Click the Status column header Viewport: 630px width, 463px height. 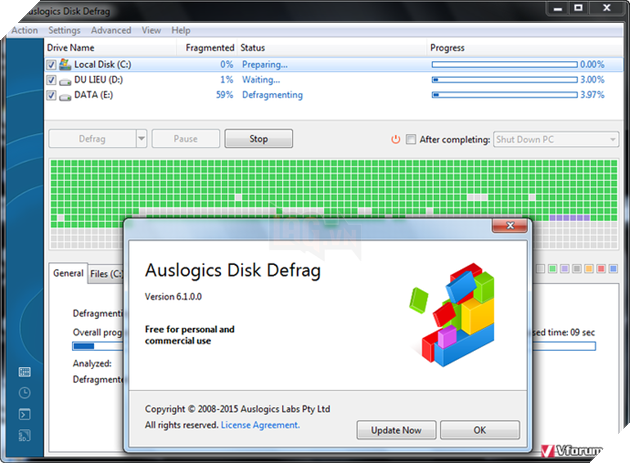(x=253, y=48)
